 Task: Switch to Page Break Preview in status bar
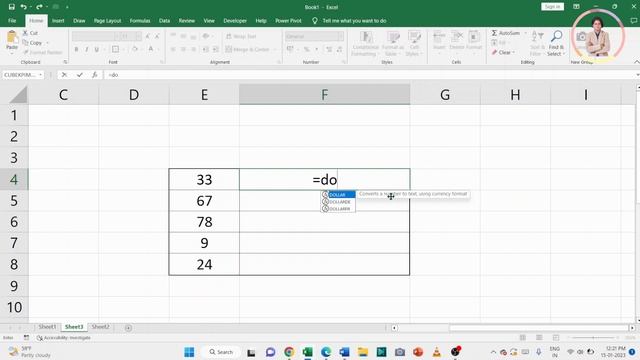(556, 338)
